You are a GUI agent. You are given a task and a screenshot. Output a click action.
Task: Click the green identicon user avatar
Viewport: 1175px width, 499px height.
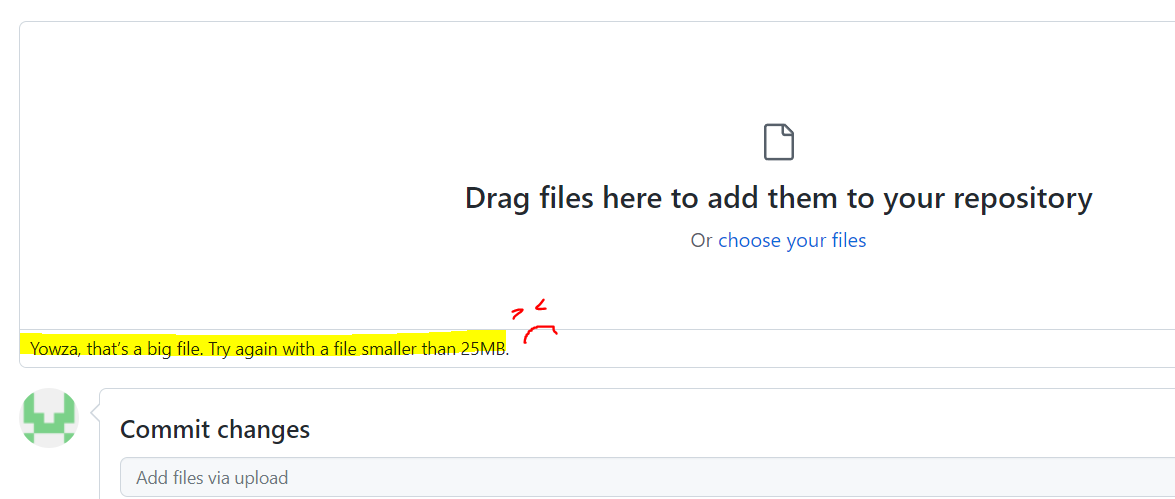49,417
